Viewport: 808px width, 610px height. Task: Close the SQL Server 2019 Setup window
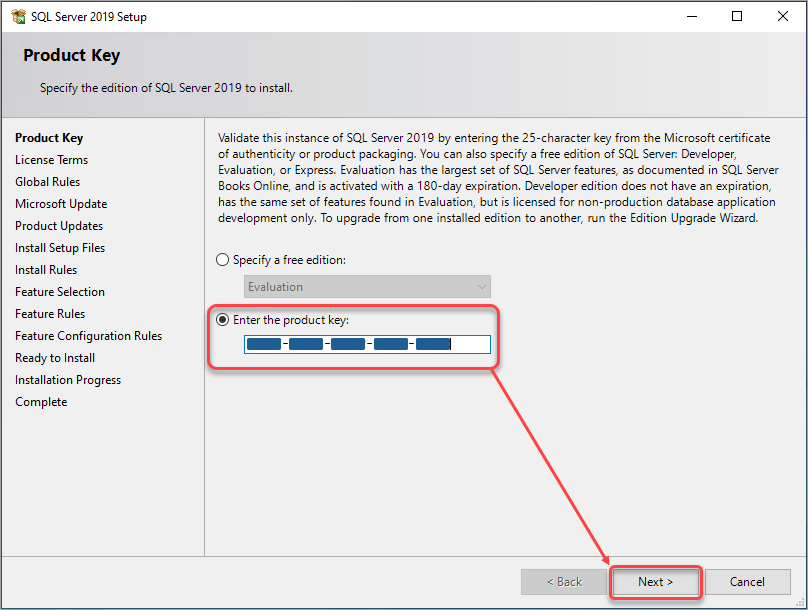[x=783, y=16]
